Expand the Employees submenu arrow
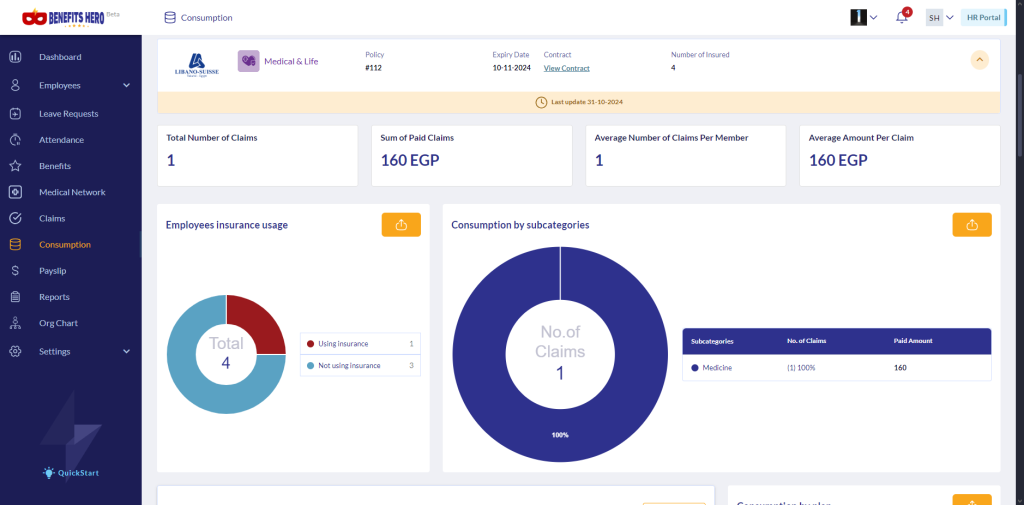 point(127,86)
